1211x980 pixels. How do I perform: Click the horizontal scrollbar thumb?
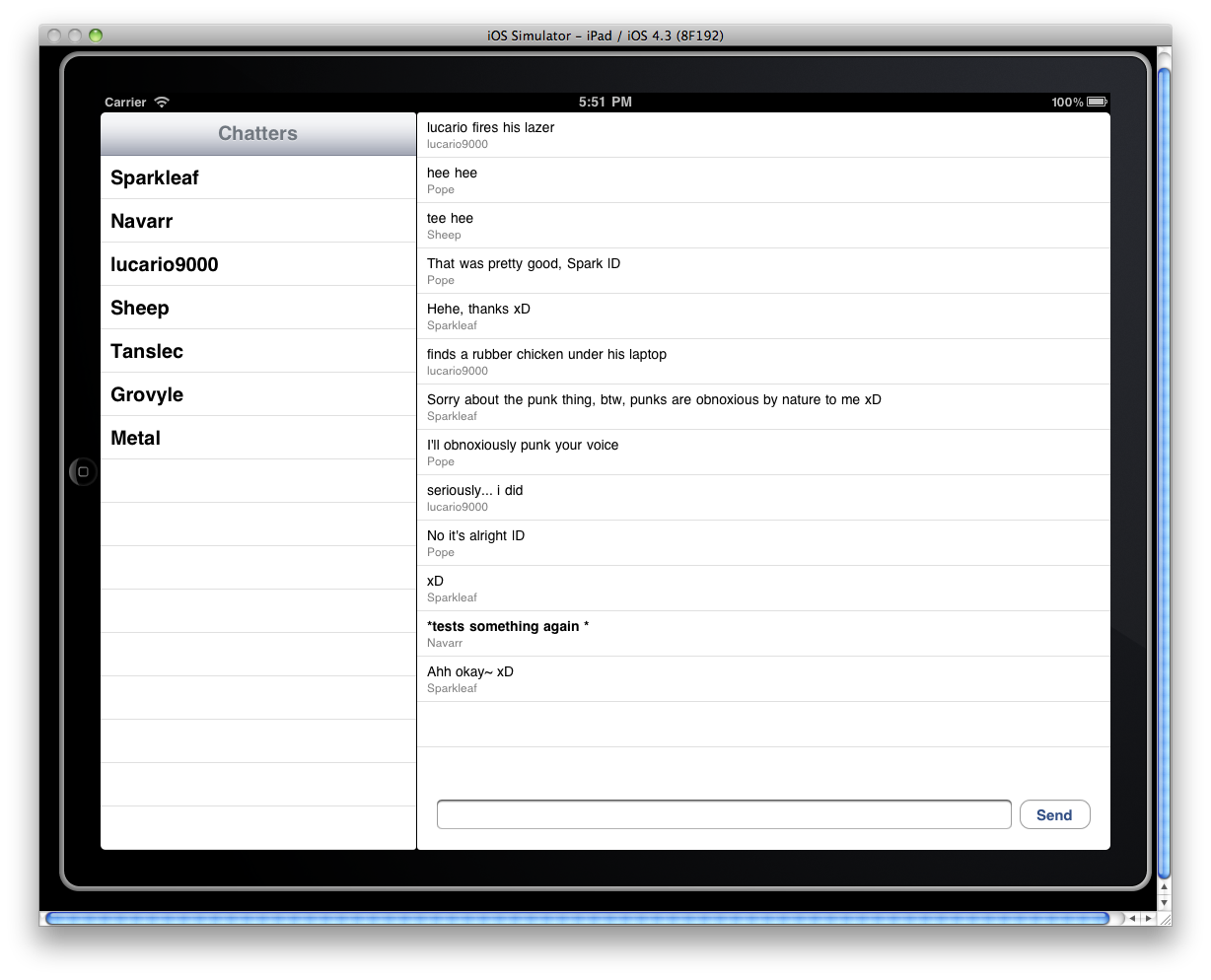[579, 918]
